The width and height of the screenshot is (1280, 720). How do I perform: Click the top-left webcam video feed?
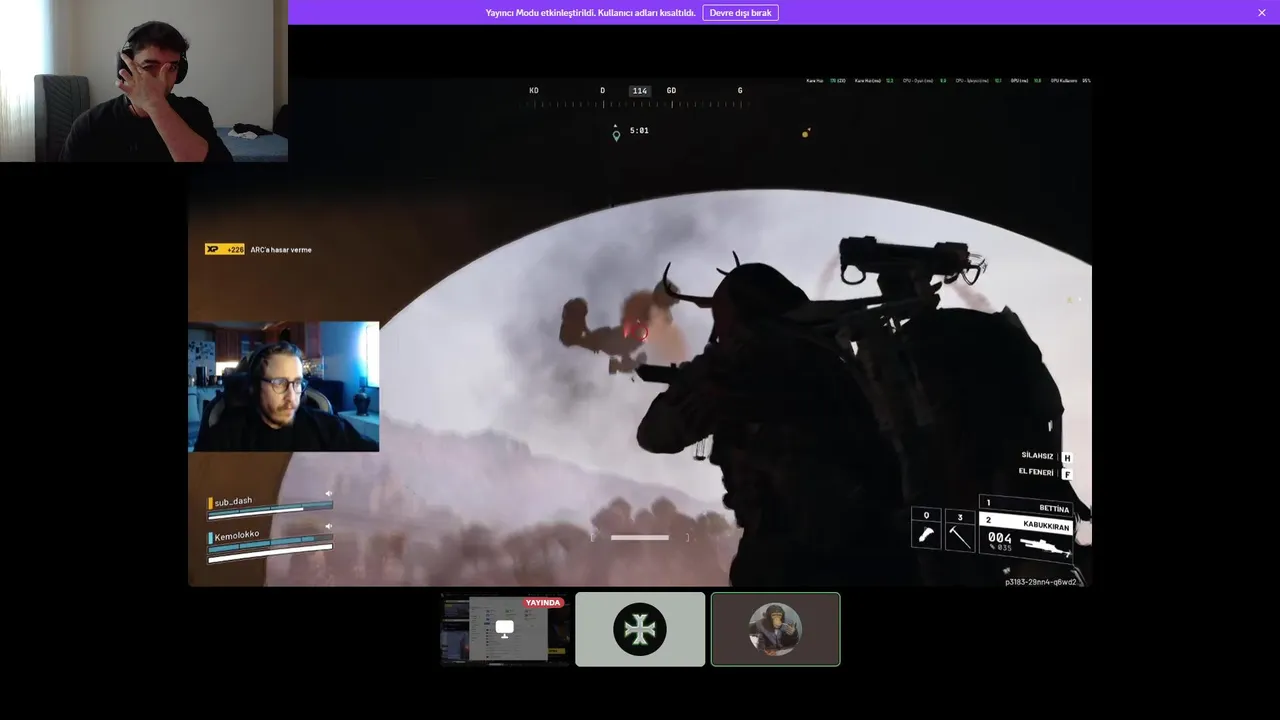(144, 81)
